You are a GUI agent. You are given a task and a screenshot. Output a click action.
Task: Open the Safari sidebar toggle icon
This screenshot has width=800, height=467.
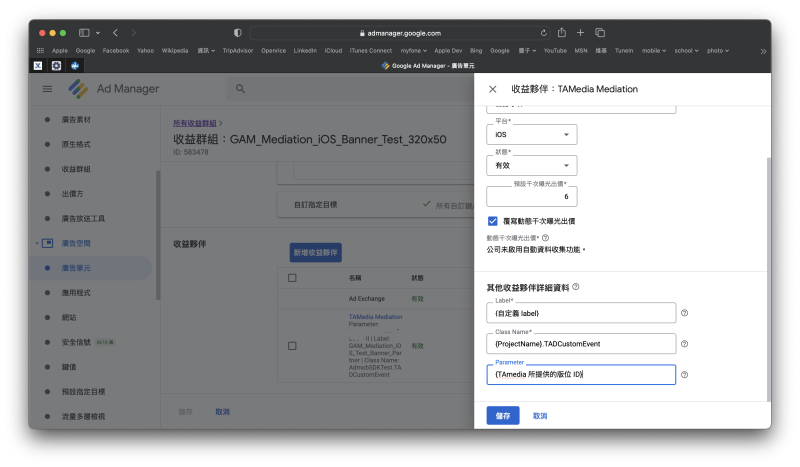(x=84, y=33)
